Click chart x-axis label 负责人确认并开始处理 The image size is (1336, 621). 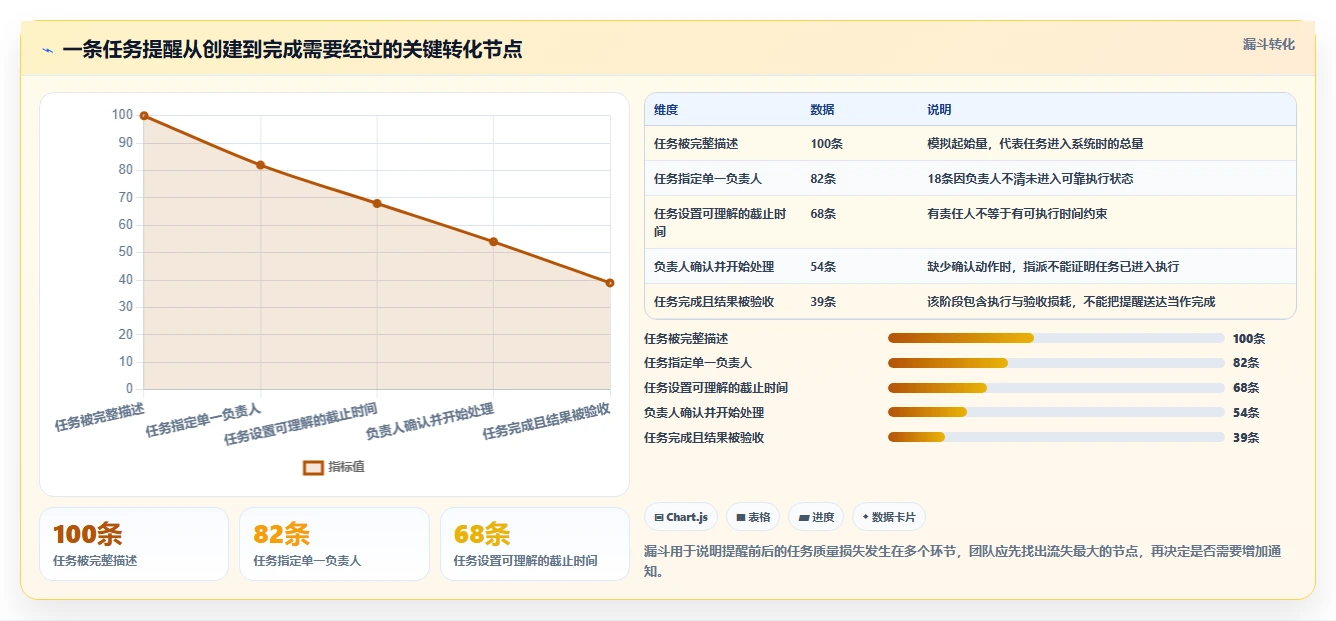(430, 421)
